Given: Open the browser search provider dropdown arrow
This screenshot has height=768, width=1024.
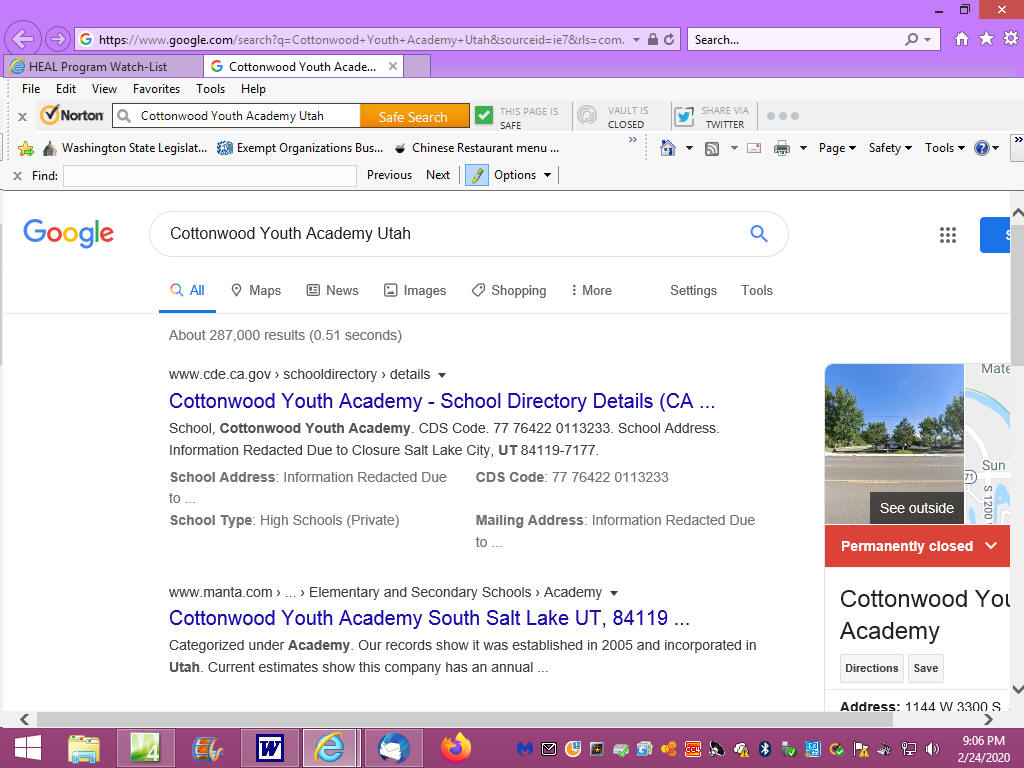Looking at the screenshot, I should click(927, 40).
